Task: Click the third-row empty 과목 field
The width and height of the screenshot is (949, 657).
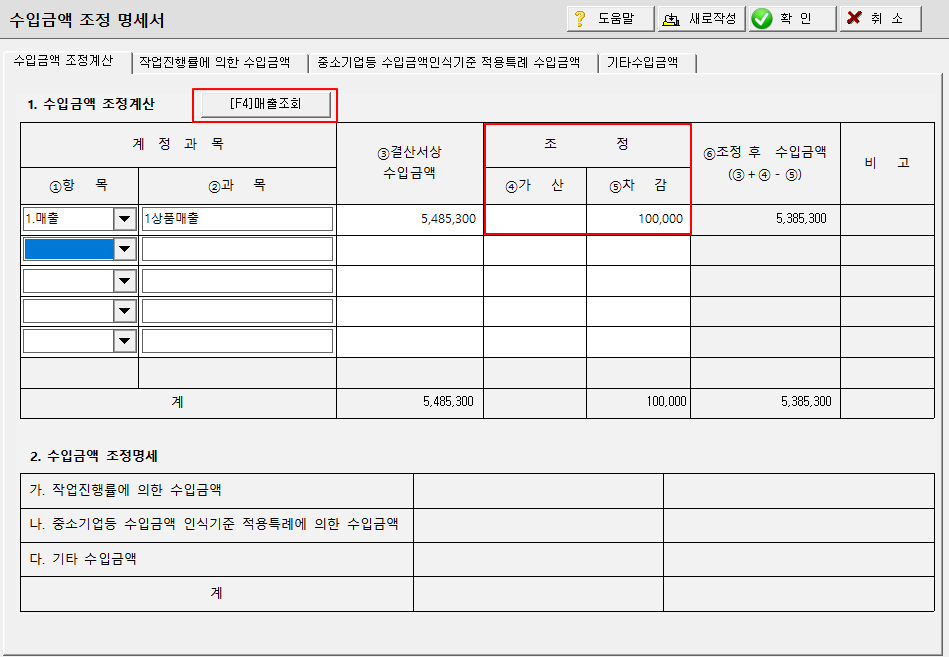Action: click(237, 281)
